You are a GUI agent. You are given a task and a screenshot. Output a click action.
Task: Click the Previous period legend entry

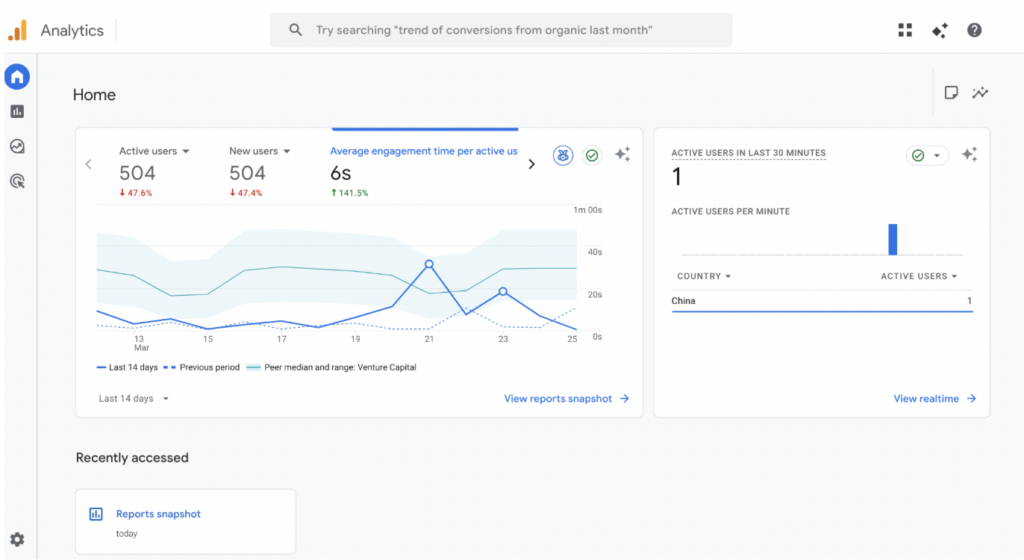point(202,367)
